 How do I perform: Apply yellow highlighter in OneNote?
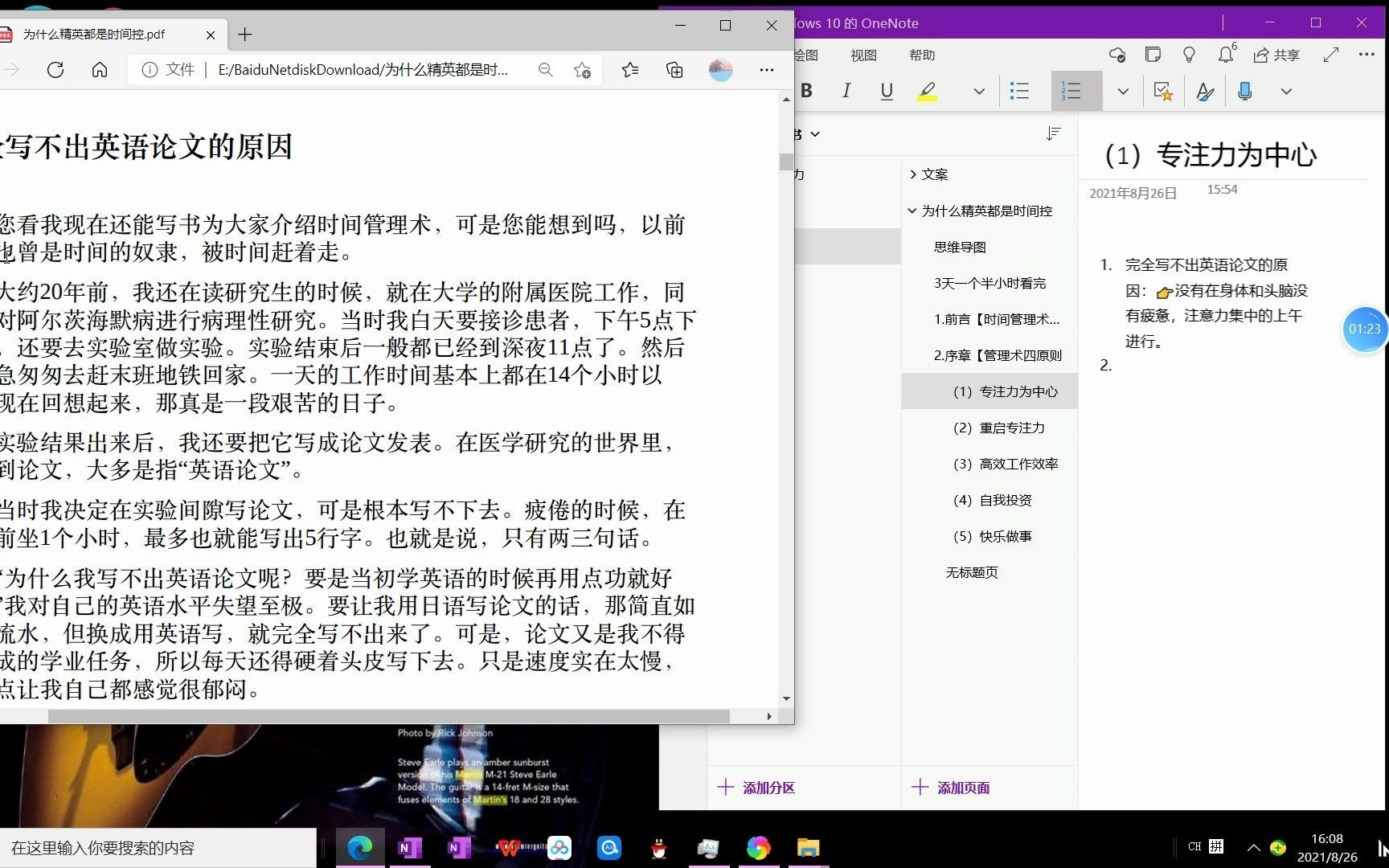927,91
